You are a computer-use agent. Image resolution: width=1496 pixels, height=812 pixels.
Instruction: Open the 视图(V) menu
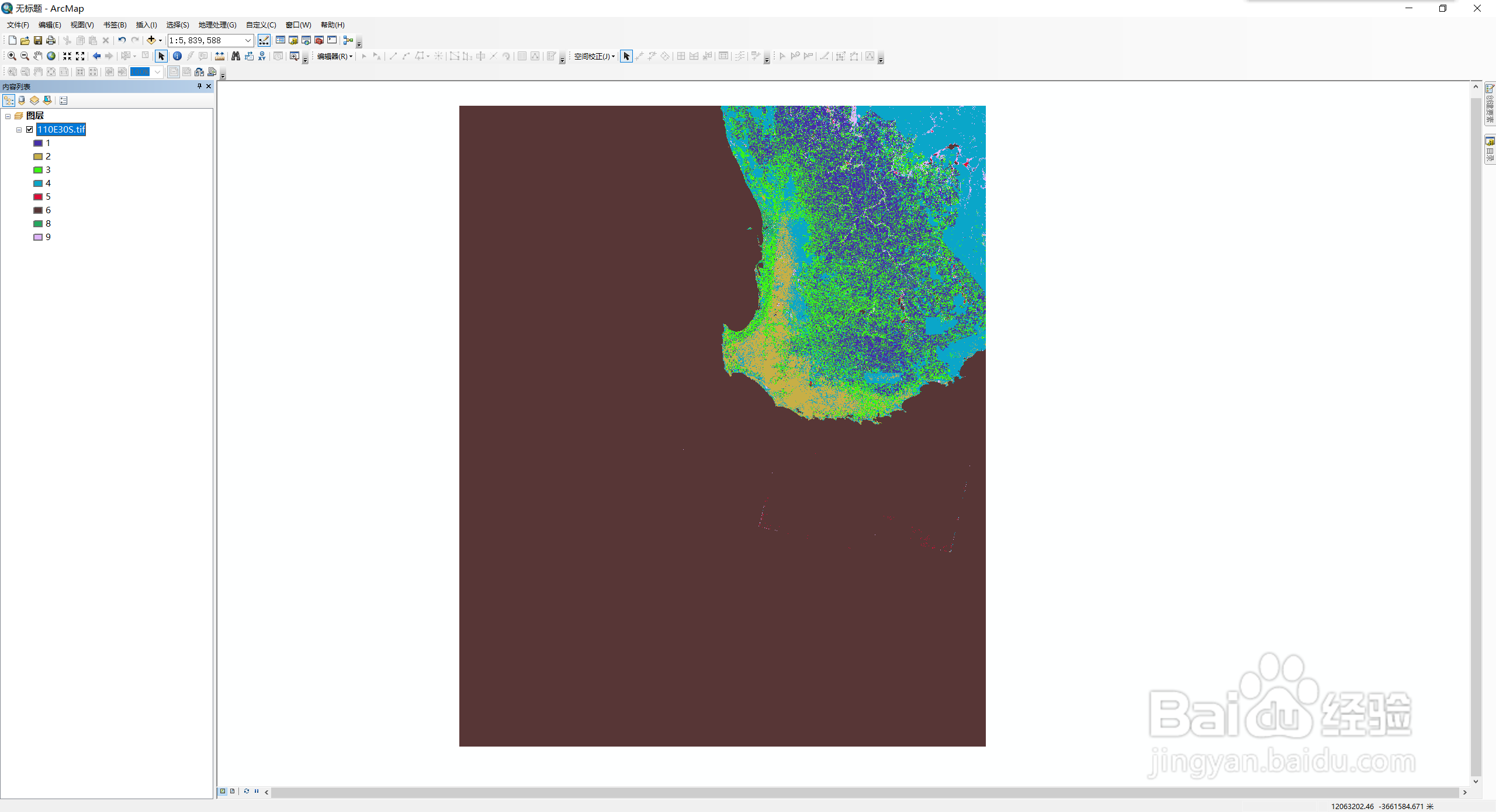(82, 25)
